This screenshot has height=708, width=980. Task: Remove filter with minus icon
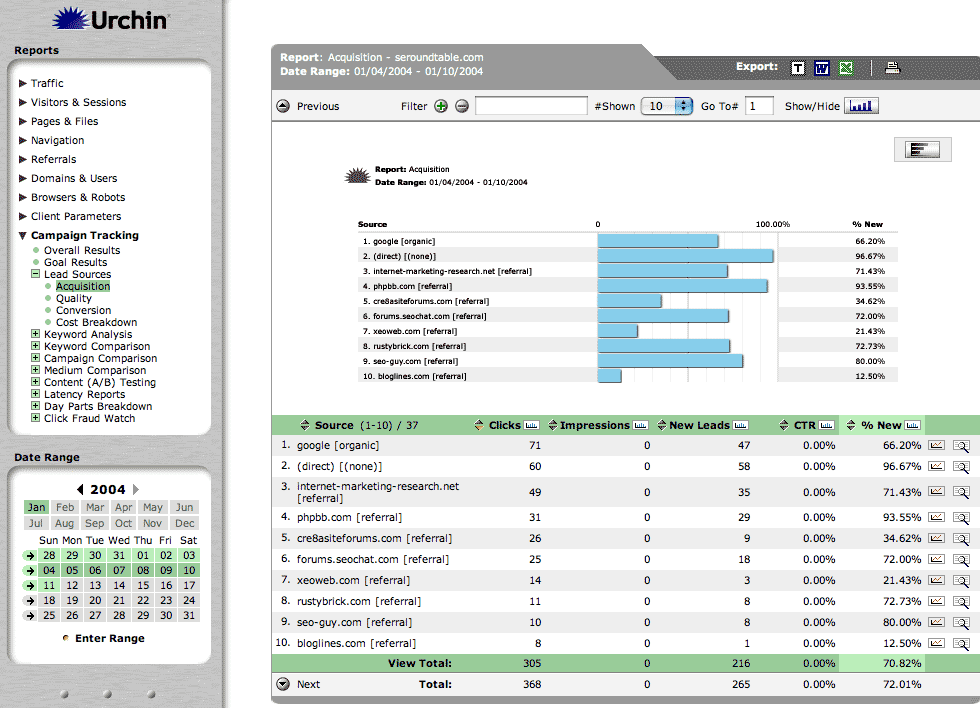coord(462,106)
